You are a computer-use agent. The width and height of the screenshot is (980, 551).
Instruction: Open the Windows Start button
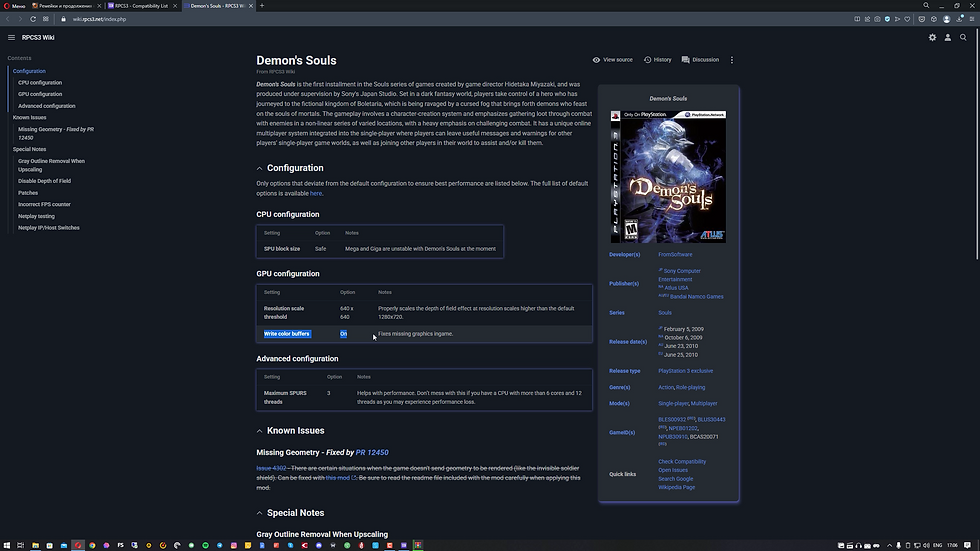(7, 545)
